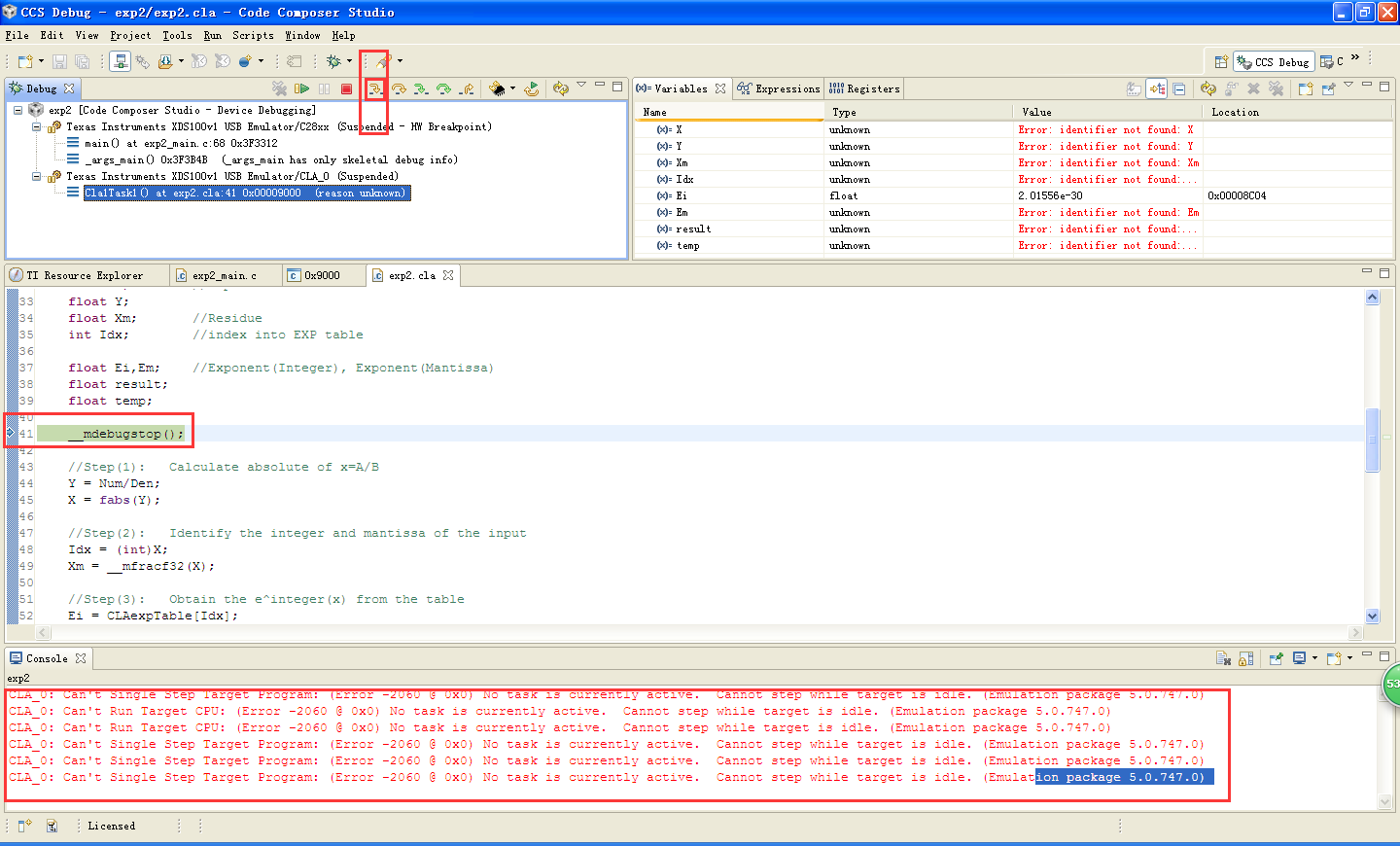Click Remove All Variables icon
This screenshot has width=1400, height=846.
coord(1277,88)
